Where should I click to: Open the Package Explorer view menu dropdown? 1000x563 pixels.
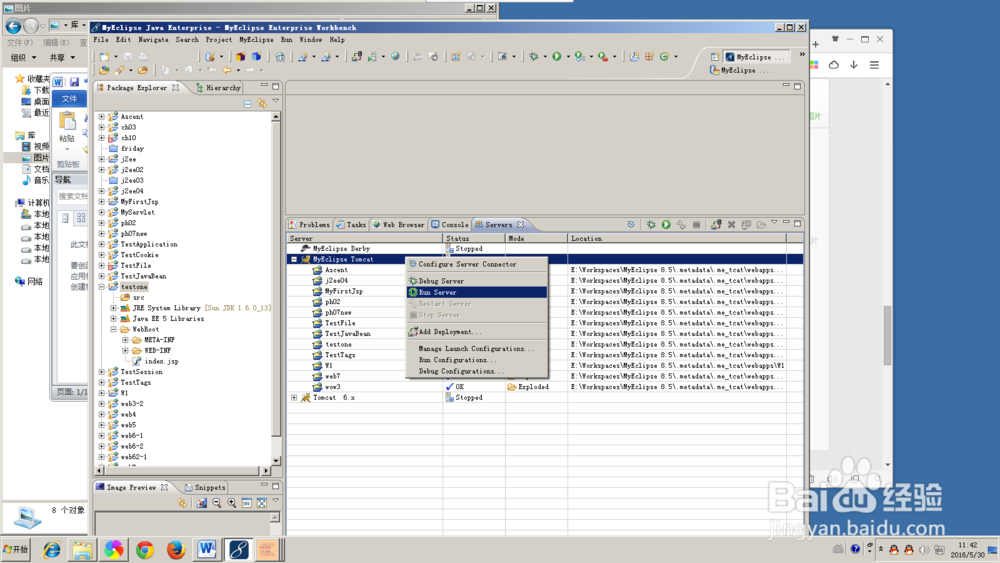tap(276, 101)
